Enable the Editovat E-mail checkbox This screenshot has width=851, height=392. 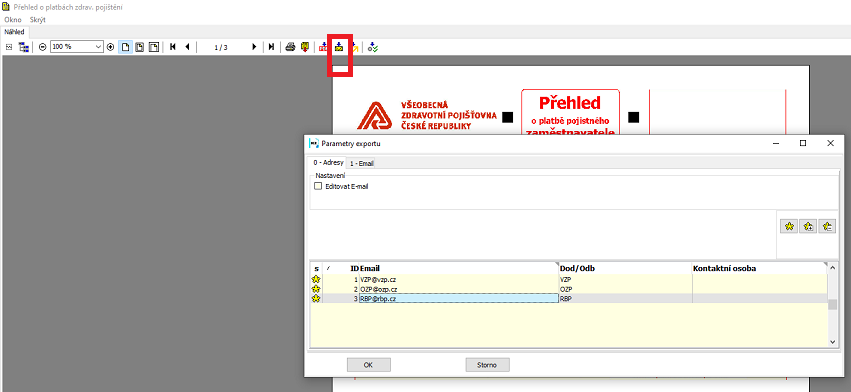point(318,186)
